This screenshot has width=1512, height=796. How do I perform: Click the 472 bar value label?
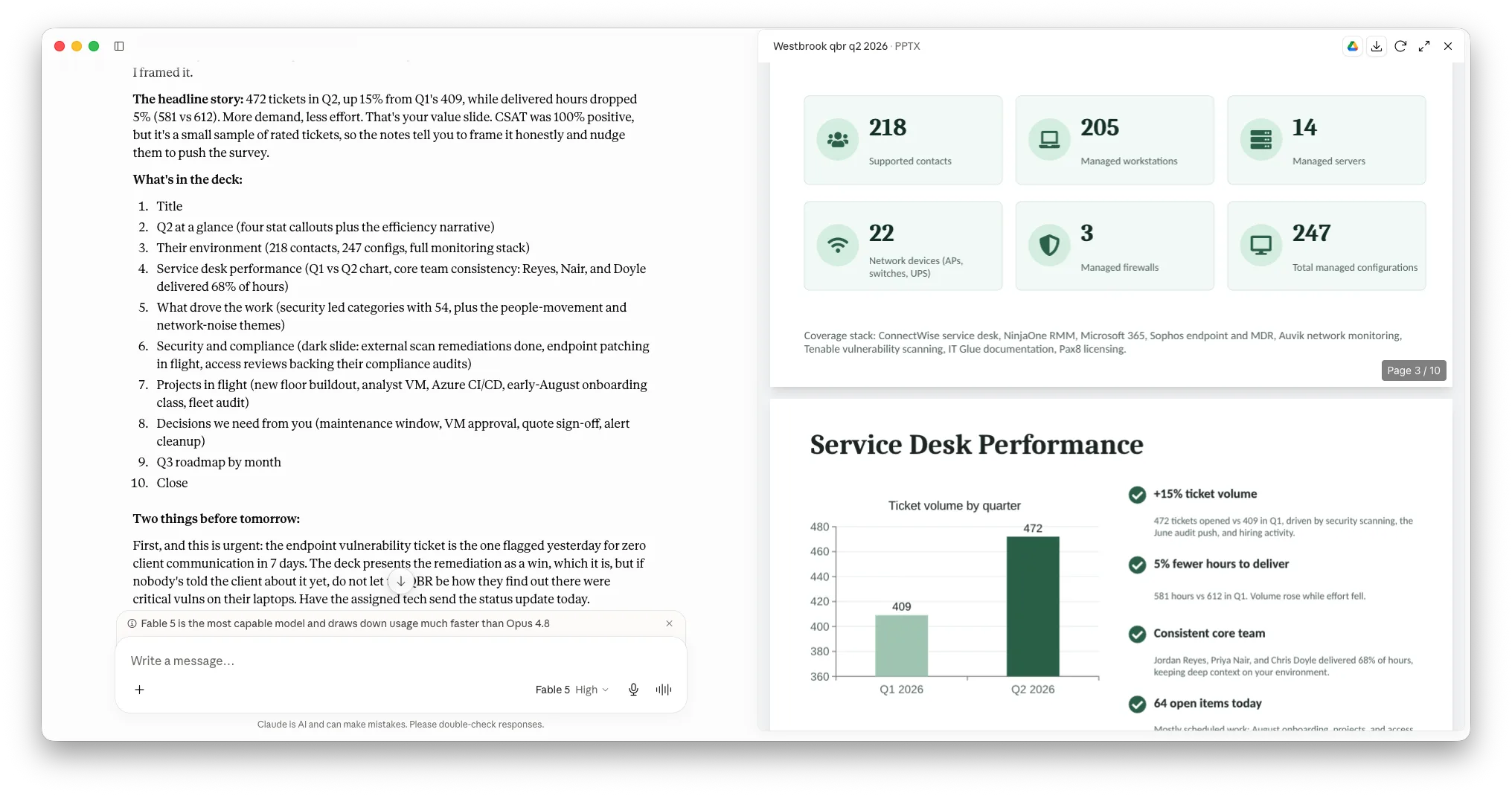(1033, 528)
